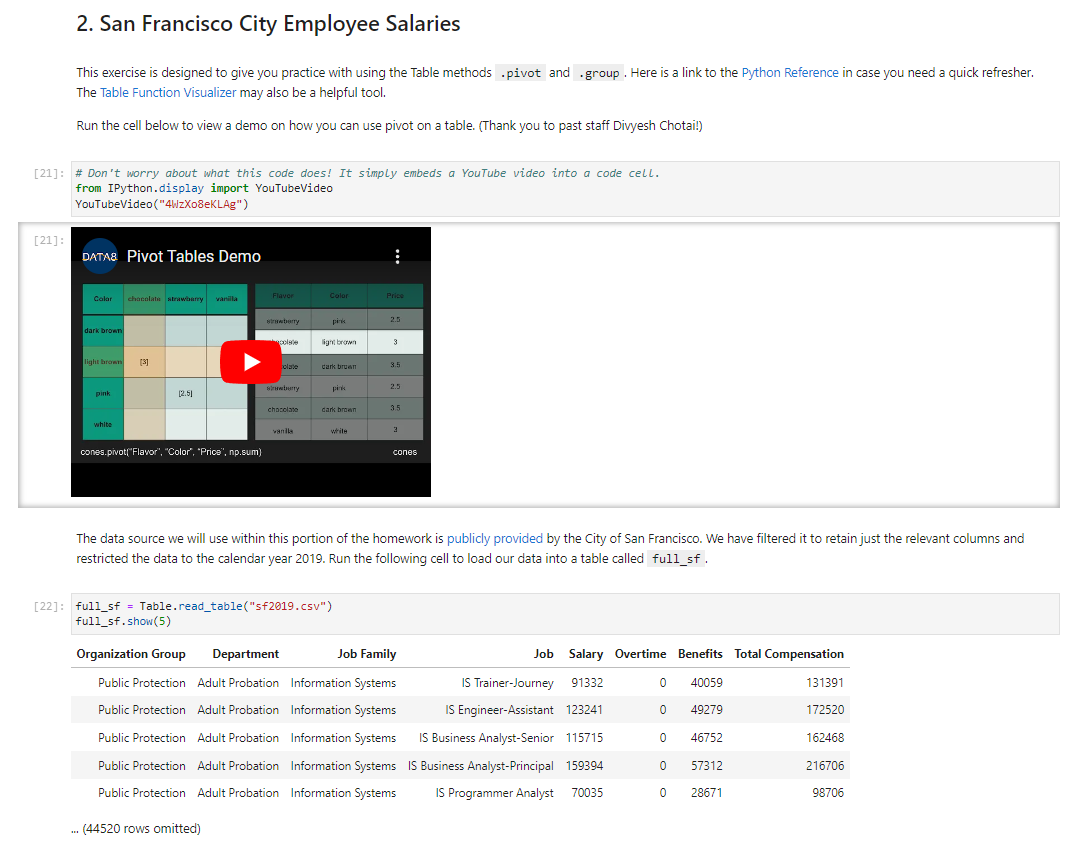
Task: Click the Job column header
Action: point(543,654)
